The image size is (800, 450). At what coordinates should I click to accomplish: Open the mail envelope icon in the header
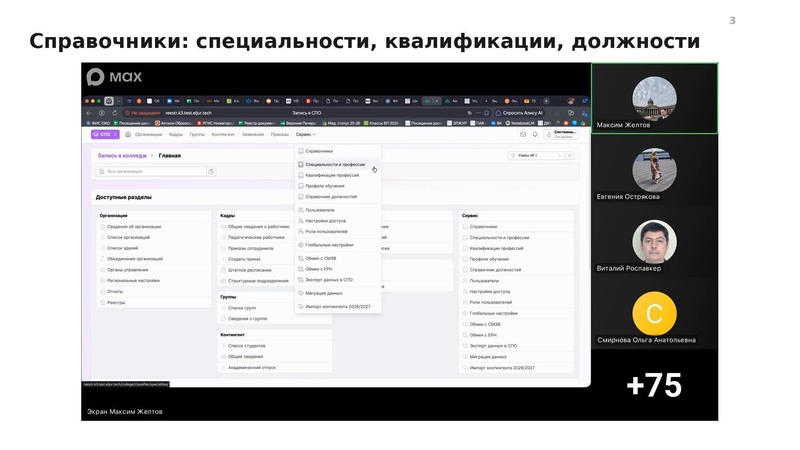(523, 135)
